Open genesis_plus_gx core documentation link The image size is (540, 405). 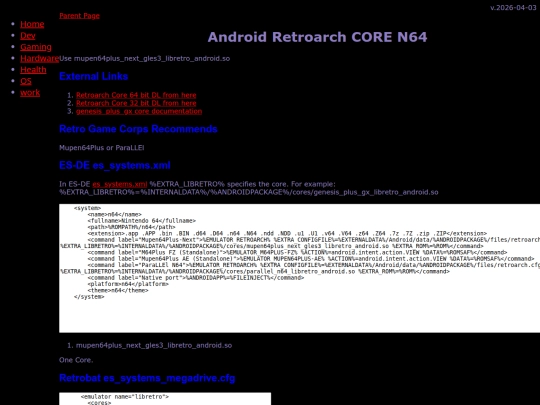coord(139,111)
